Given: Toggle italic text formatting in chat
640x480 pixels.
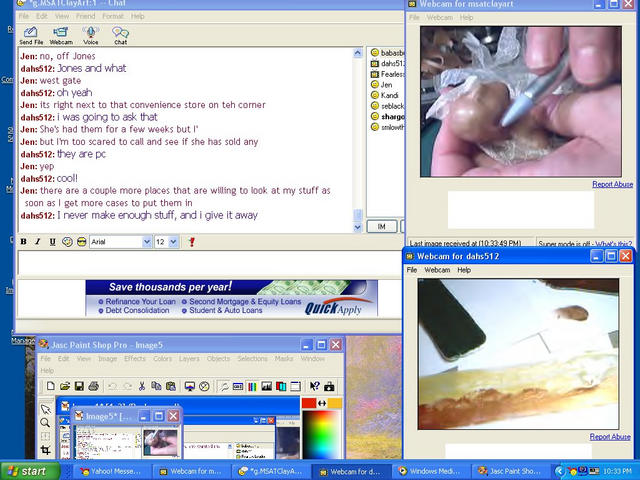Looking at the screenshot, I should pyautogui.click(x=38, y=242).
